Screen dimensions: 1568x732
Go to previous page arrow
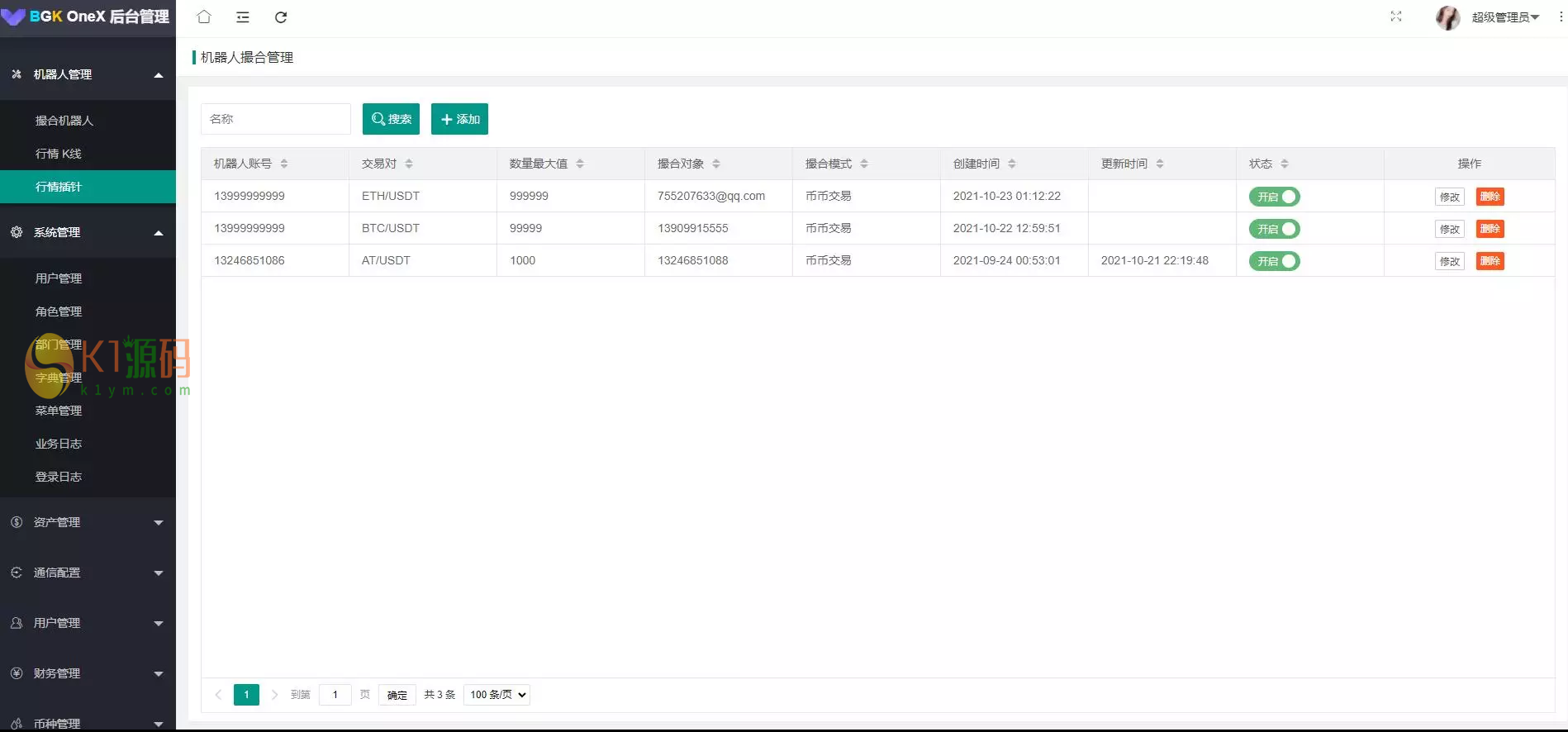218,695
